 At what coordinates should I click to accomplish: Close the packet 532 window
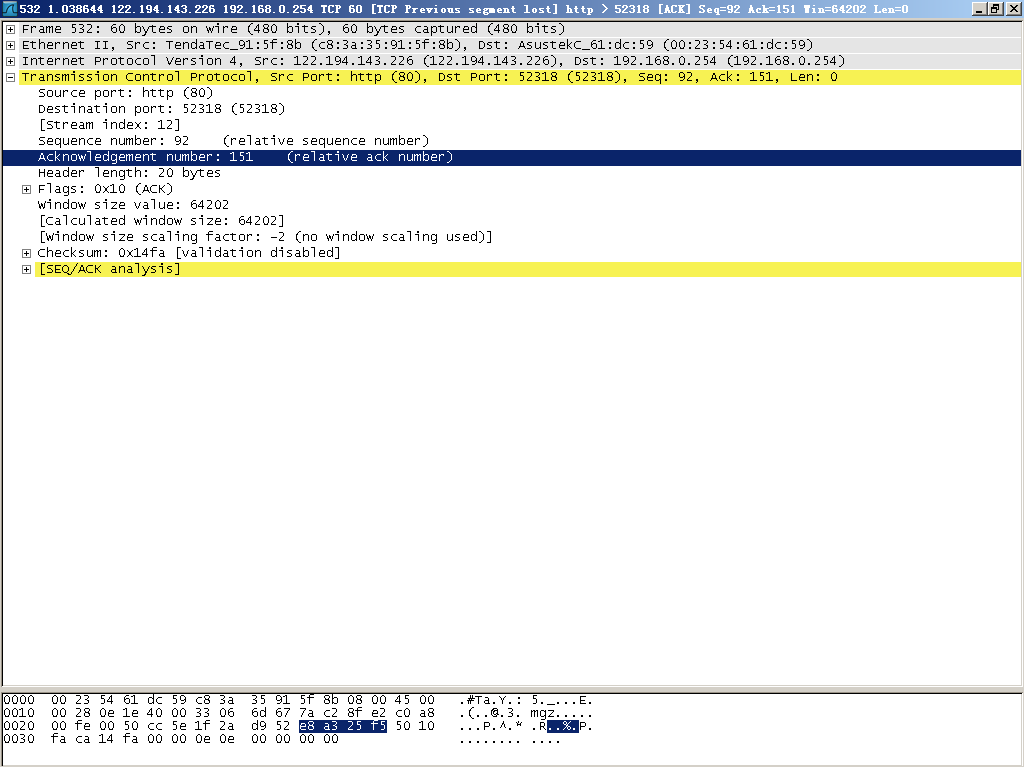pos(1012,9)
